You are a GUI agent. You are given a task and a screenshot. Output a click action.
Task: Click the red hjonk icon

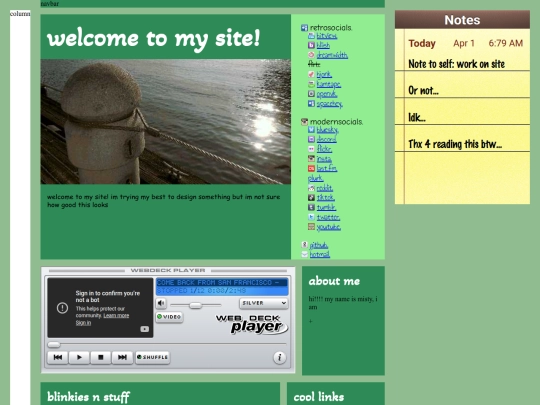click(x=311, y=74)
